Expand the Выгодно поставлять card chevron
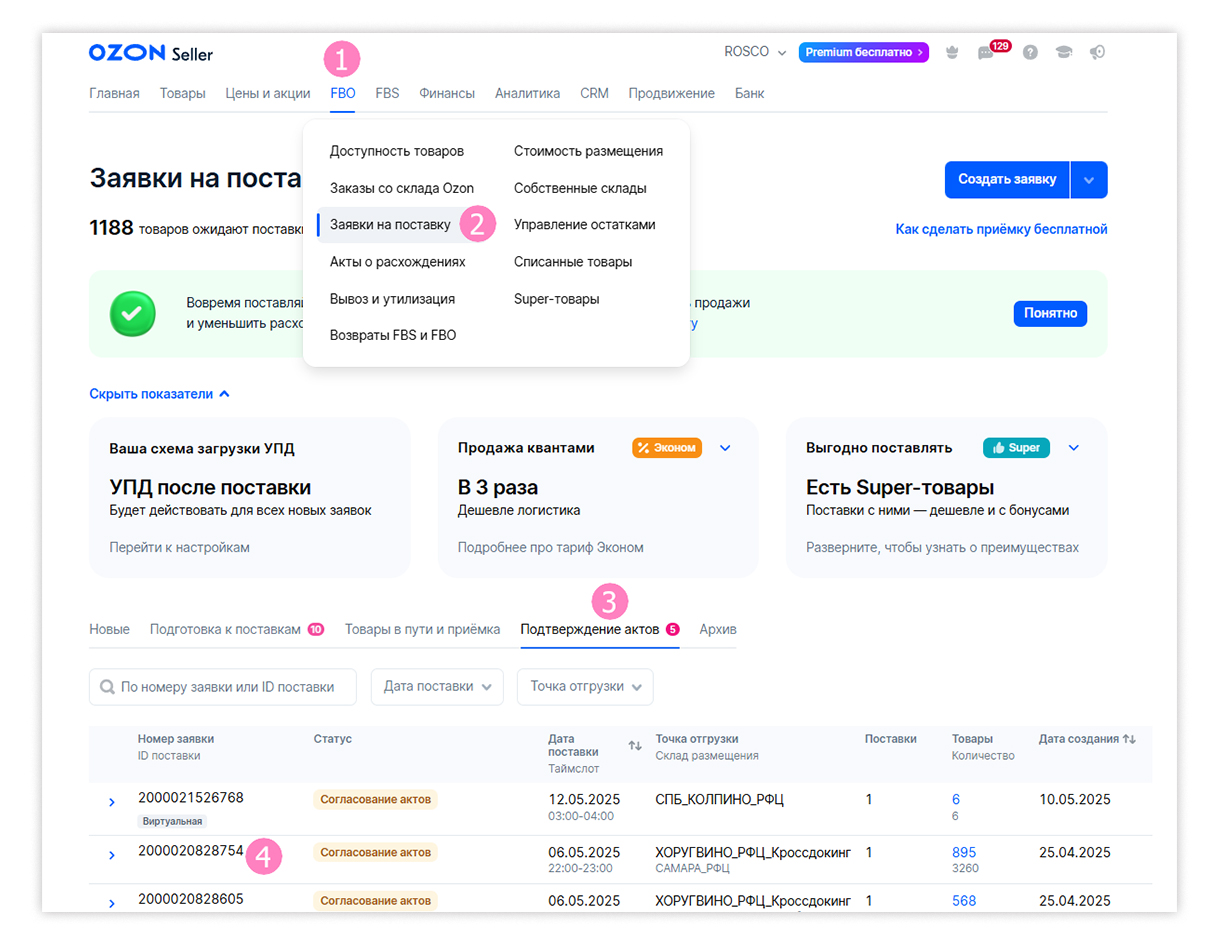1219x945 pixels. [1074, 448]
